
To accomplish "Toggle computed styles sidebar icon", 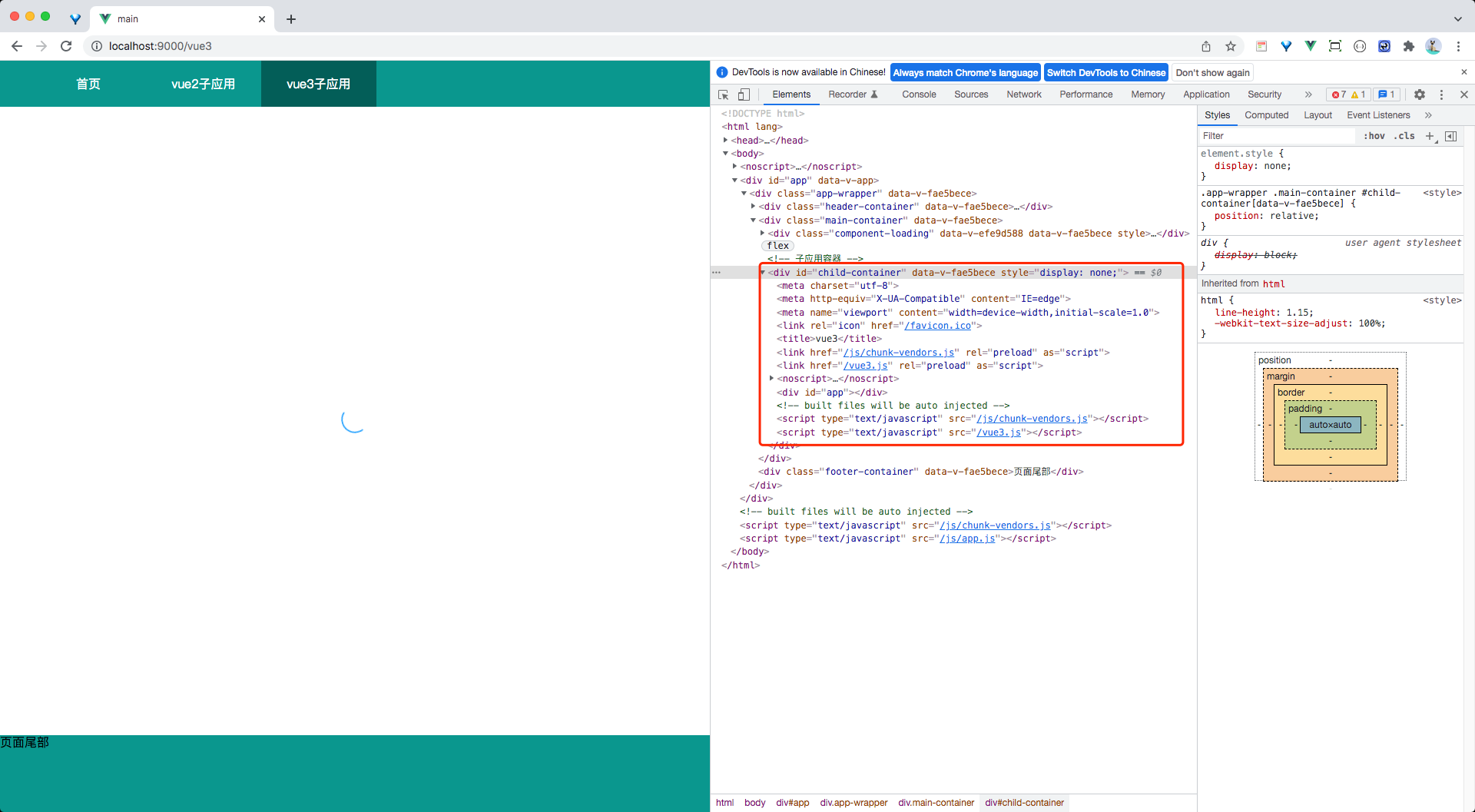I will 1450,136.
